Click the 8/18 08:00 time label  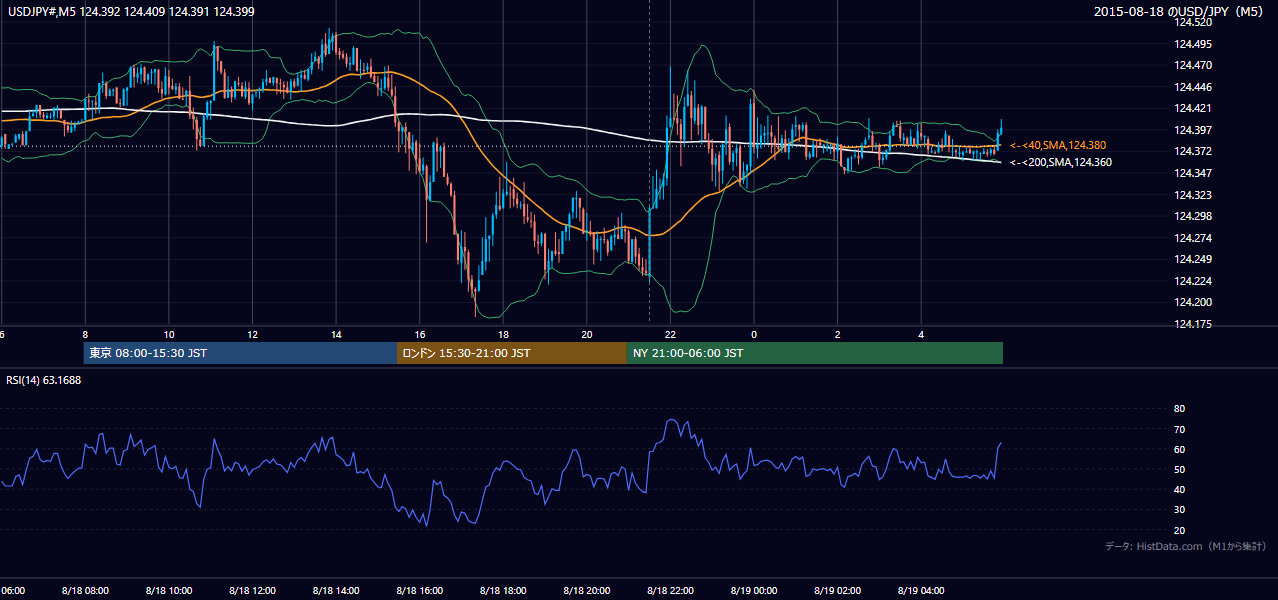pos(85,591)
